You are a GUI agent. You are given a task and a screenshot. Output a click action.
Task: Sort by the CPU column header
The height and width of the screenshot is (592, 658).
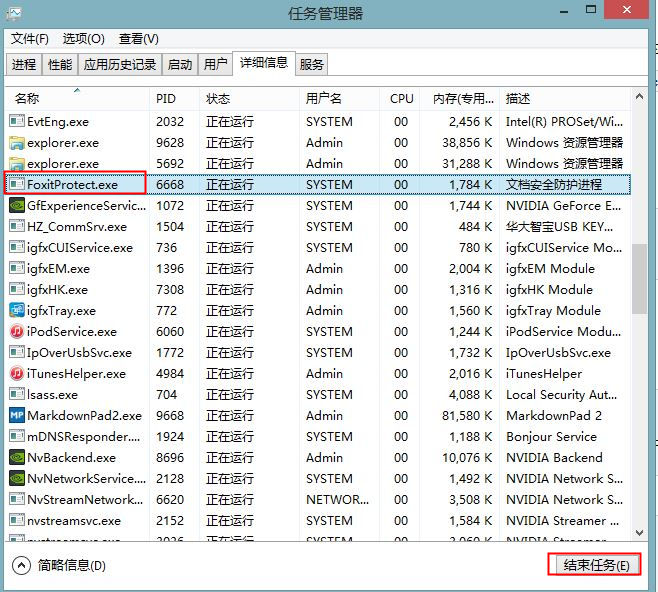coord(400,98)
